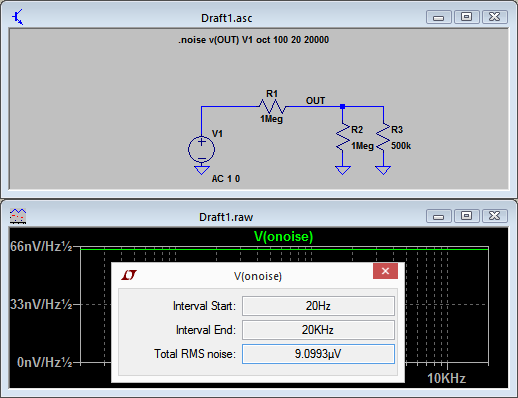Minimize the Draft1.raw window
The image size is (518, 398).
pos(439,217)
